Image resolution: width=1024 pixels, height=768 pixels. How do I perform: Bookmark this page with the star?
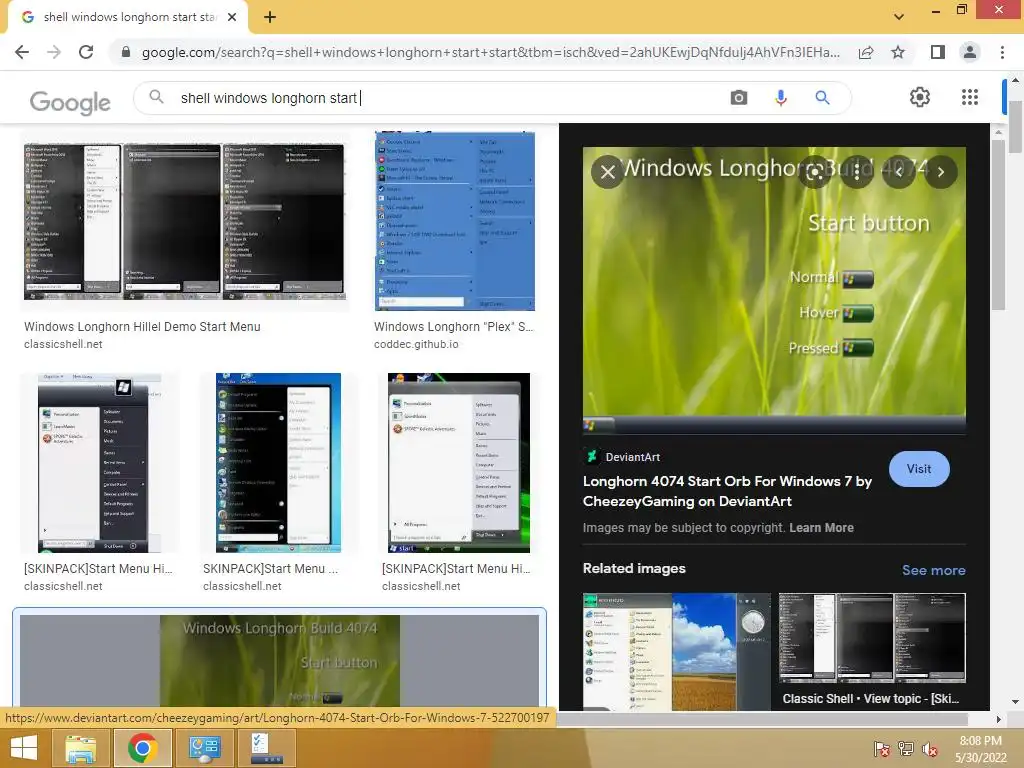tap(898, 52)
